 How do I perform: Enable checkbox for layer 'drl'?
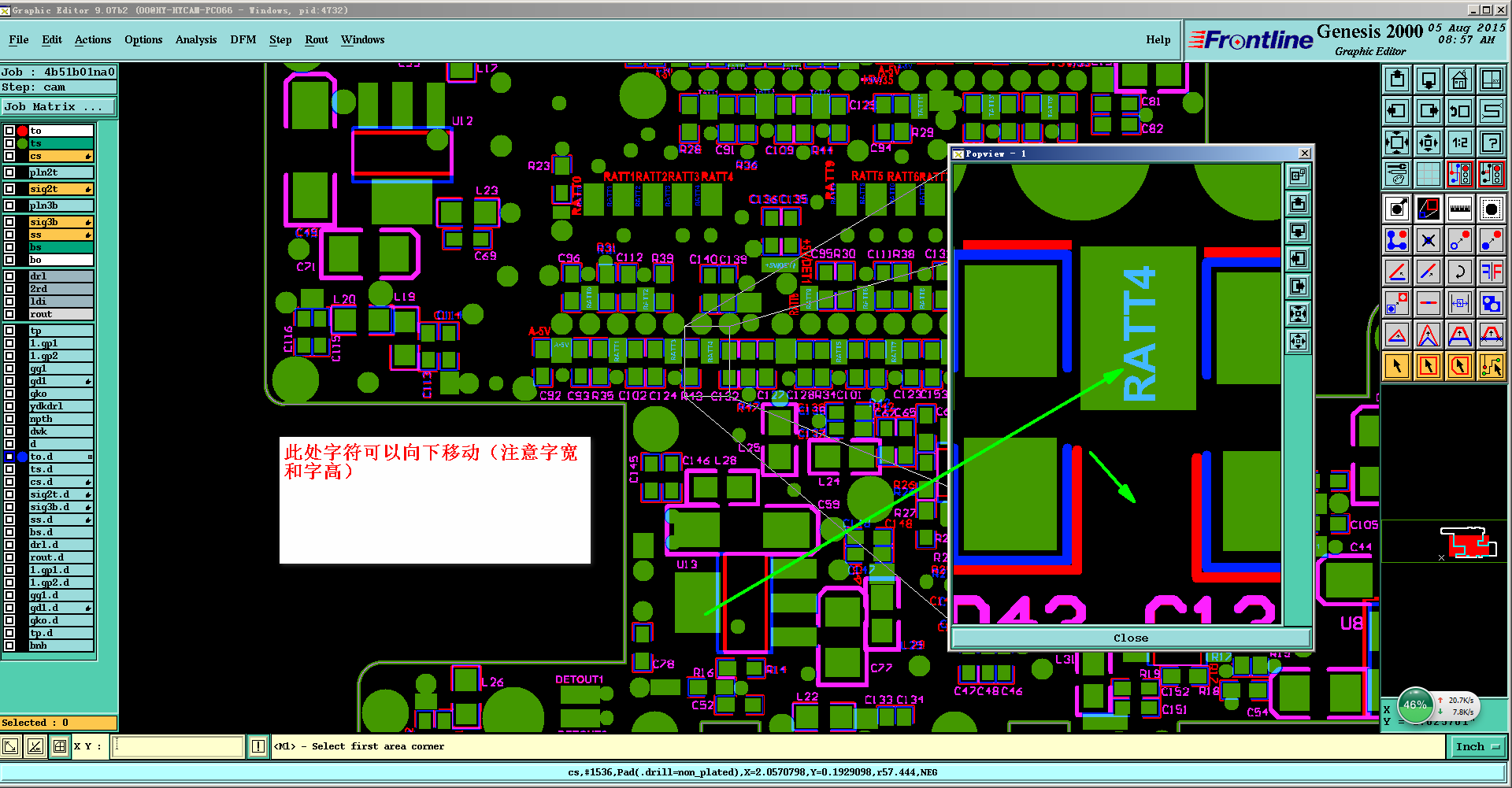coord(9,276)
